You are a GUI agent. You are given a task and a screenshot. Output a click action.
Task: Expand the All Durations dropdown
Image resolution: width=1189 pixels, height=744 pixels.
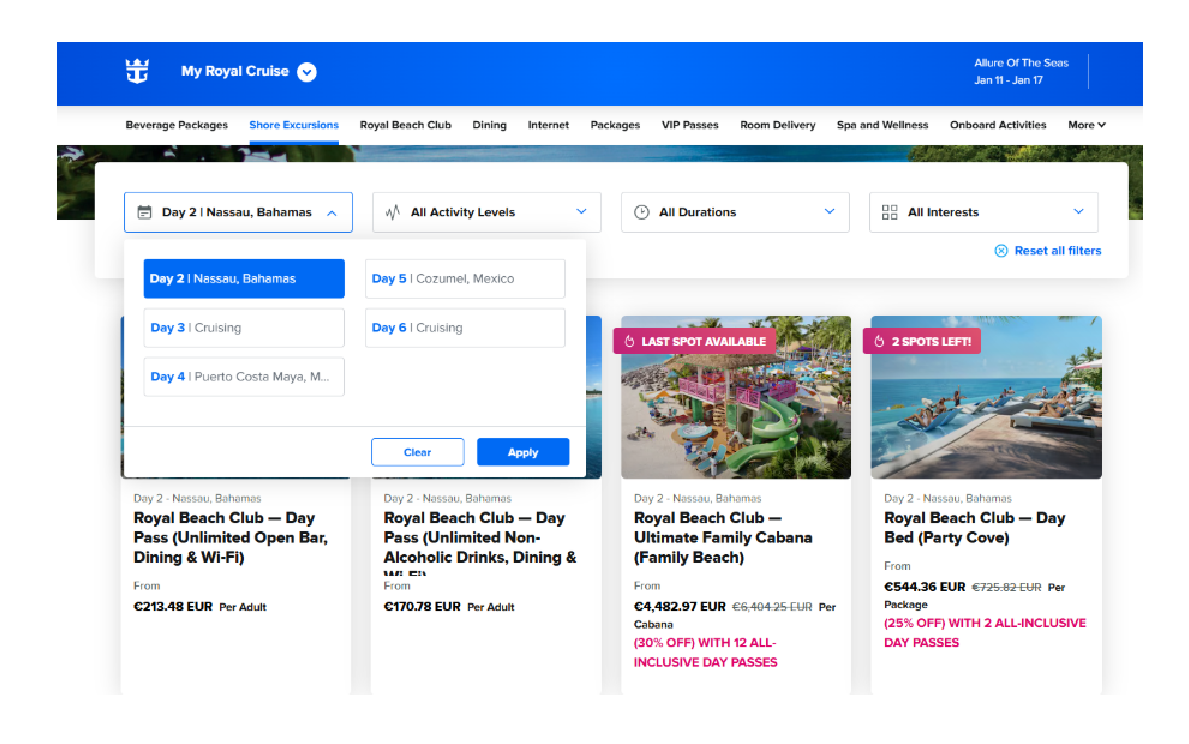click(x=735, y=212)
